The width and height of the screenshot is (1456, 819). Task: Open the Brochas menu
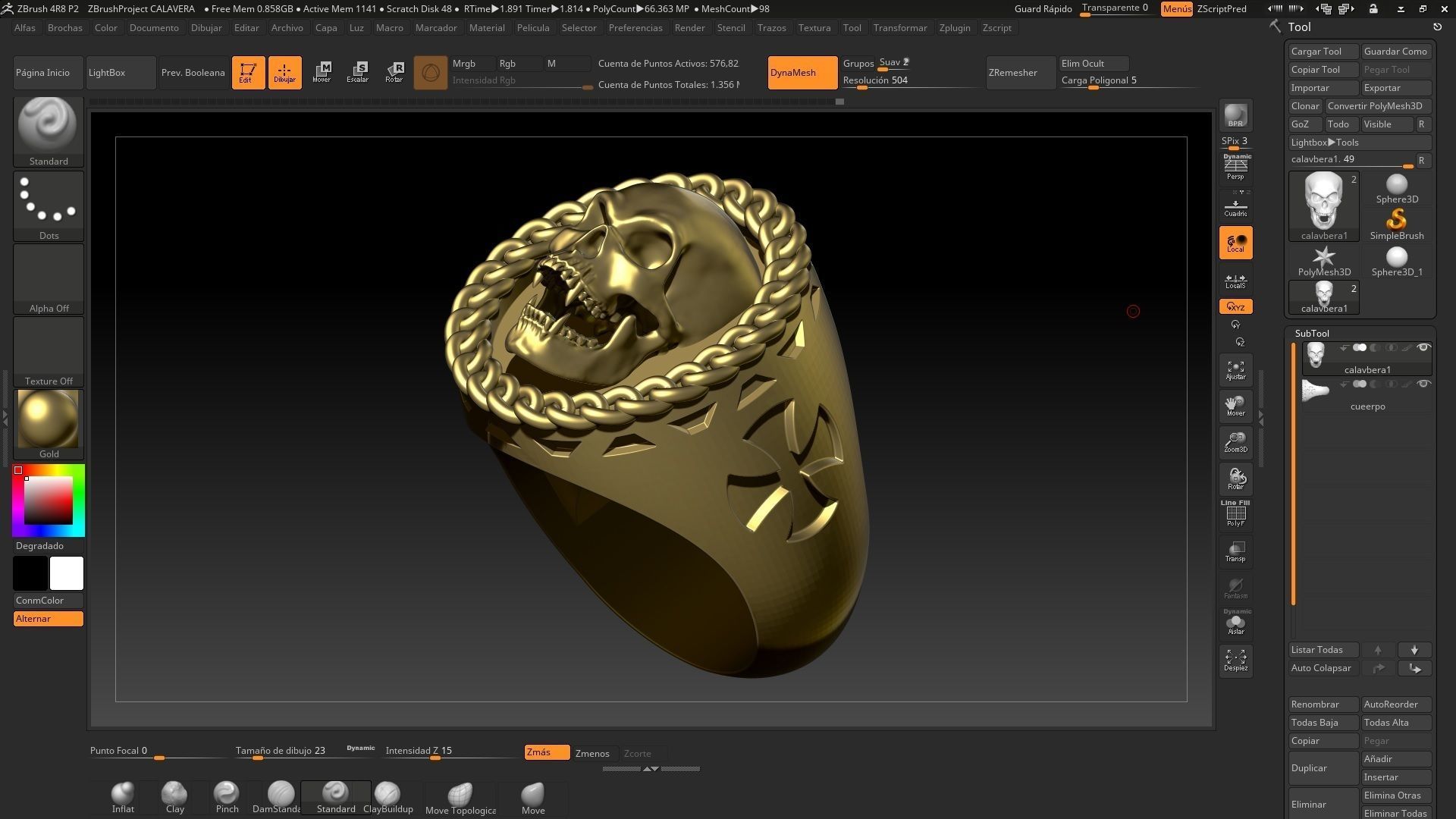64,27
